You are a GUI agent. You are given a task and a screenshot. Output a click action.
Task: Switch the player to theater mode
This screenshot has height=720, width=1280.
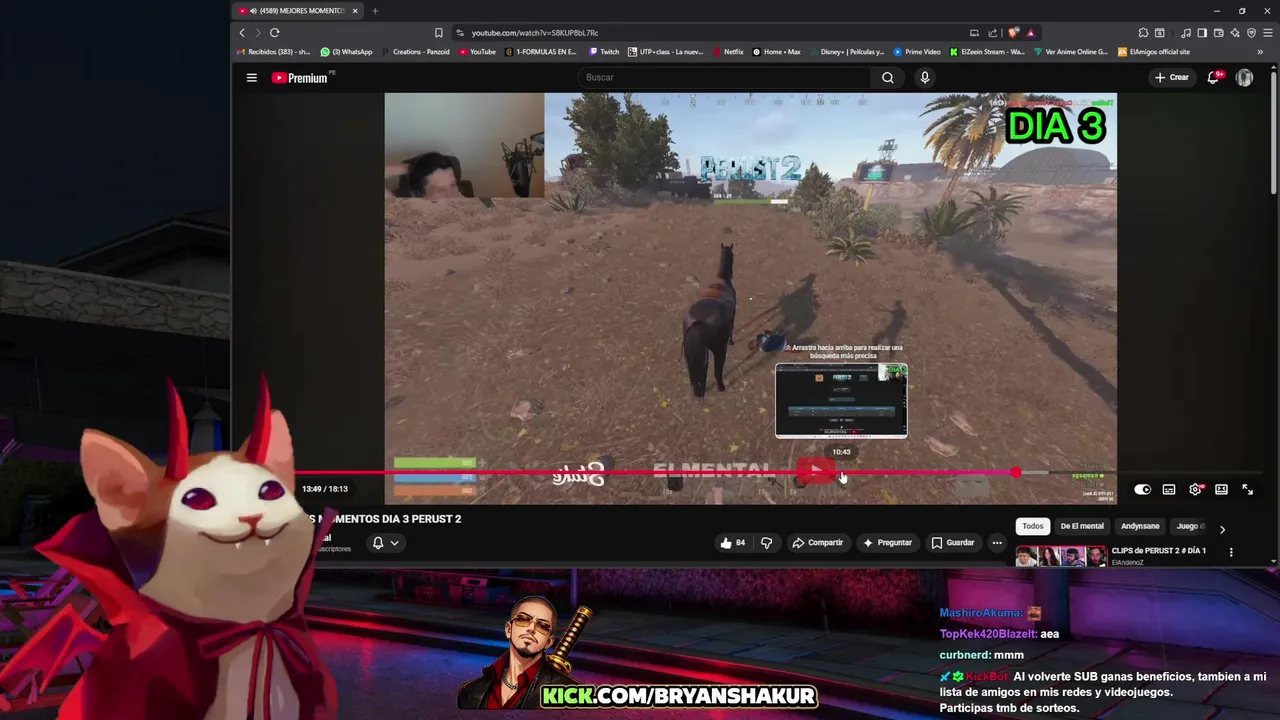pos(1221,489)
